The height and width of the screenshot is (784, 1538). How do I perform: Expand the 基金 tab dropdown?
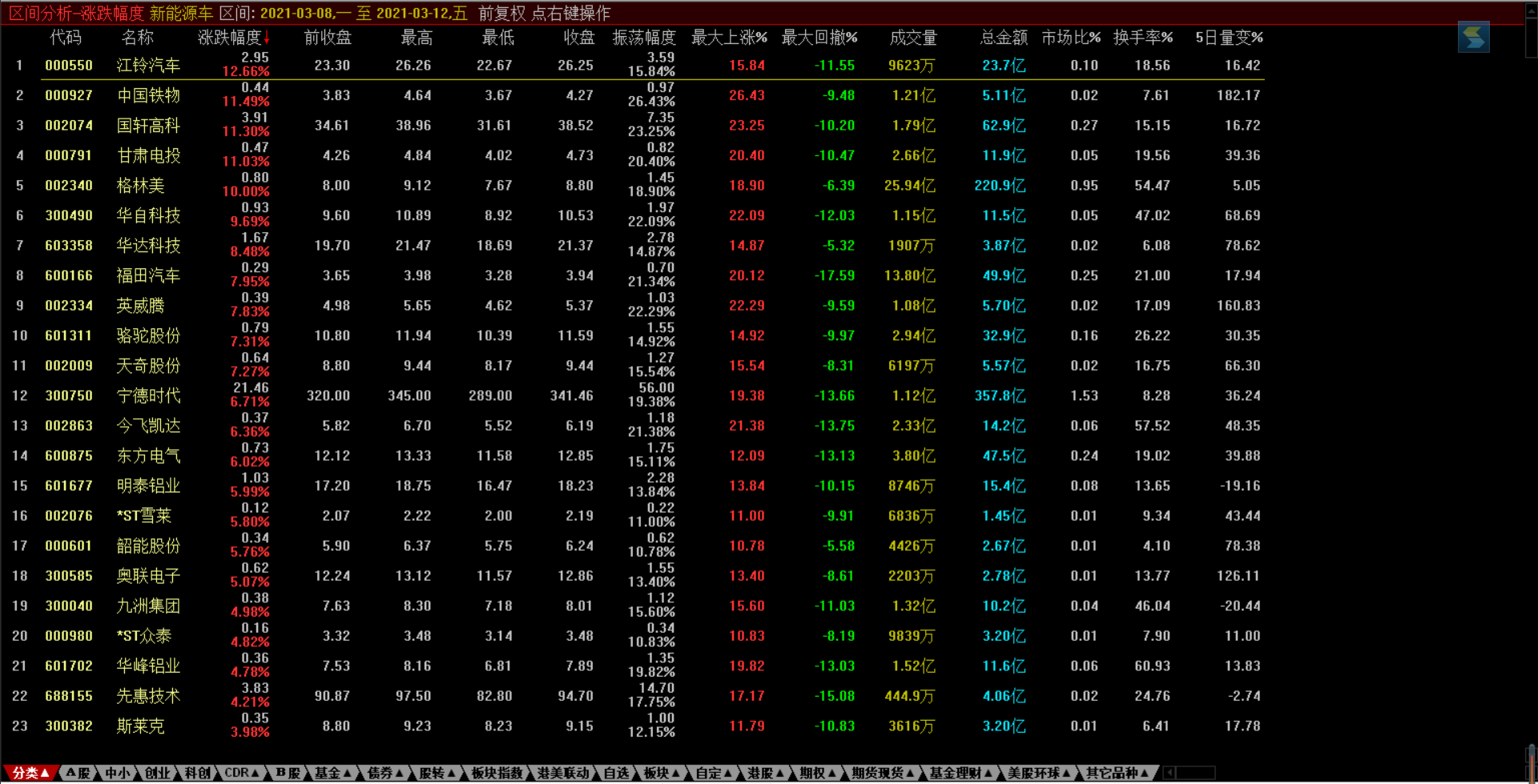pyautogui.click(x=332, y=773)
